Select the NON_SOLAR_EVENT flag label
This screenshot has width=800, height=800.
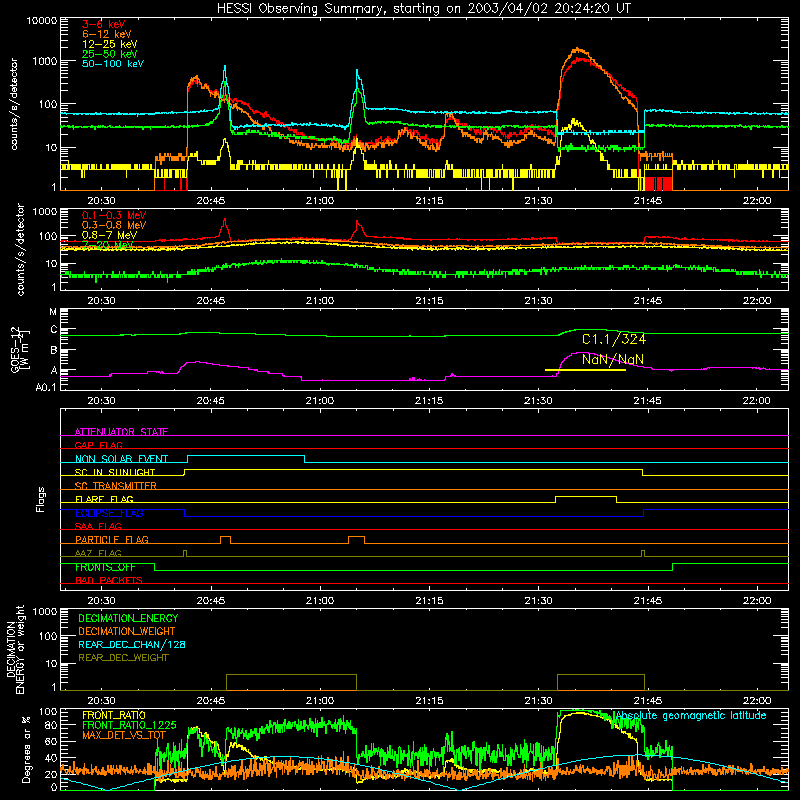tap(121, 459)
